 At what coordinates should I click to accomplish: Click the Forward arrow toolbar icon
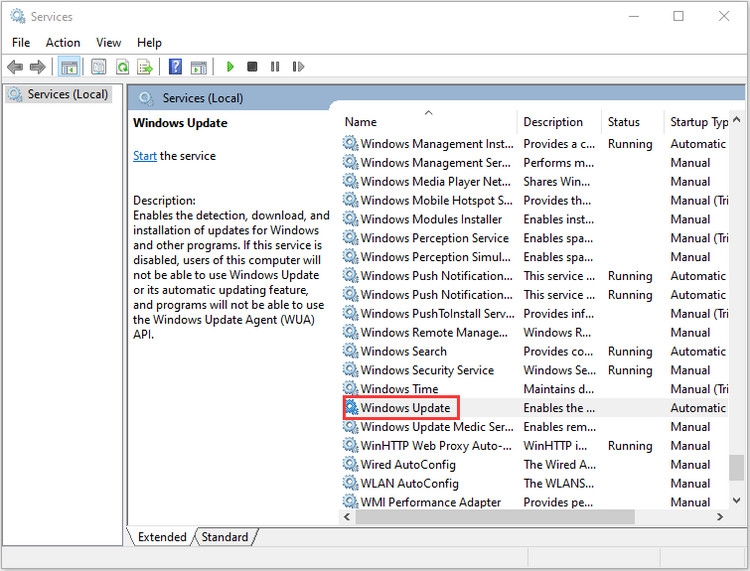(x=37, y=67)
